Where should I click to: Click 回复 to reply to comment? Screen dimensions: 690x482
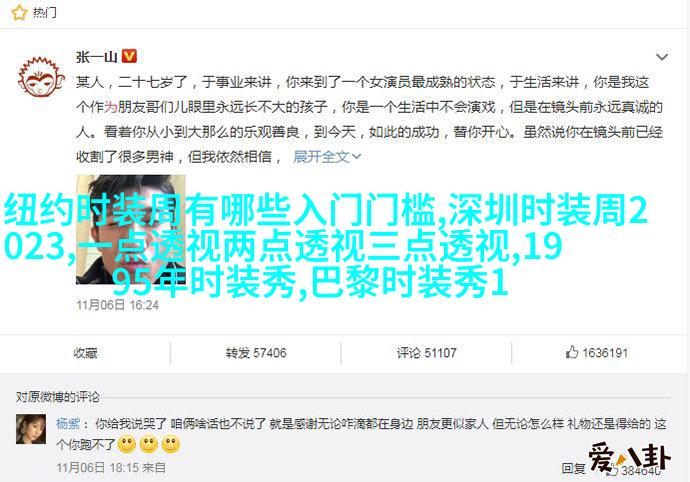(x=573, y=468)
